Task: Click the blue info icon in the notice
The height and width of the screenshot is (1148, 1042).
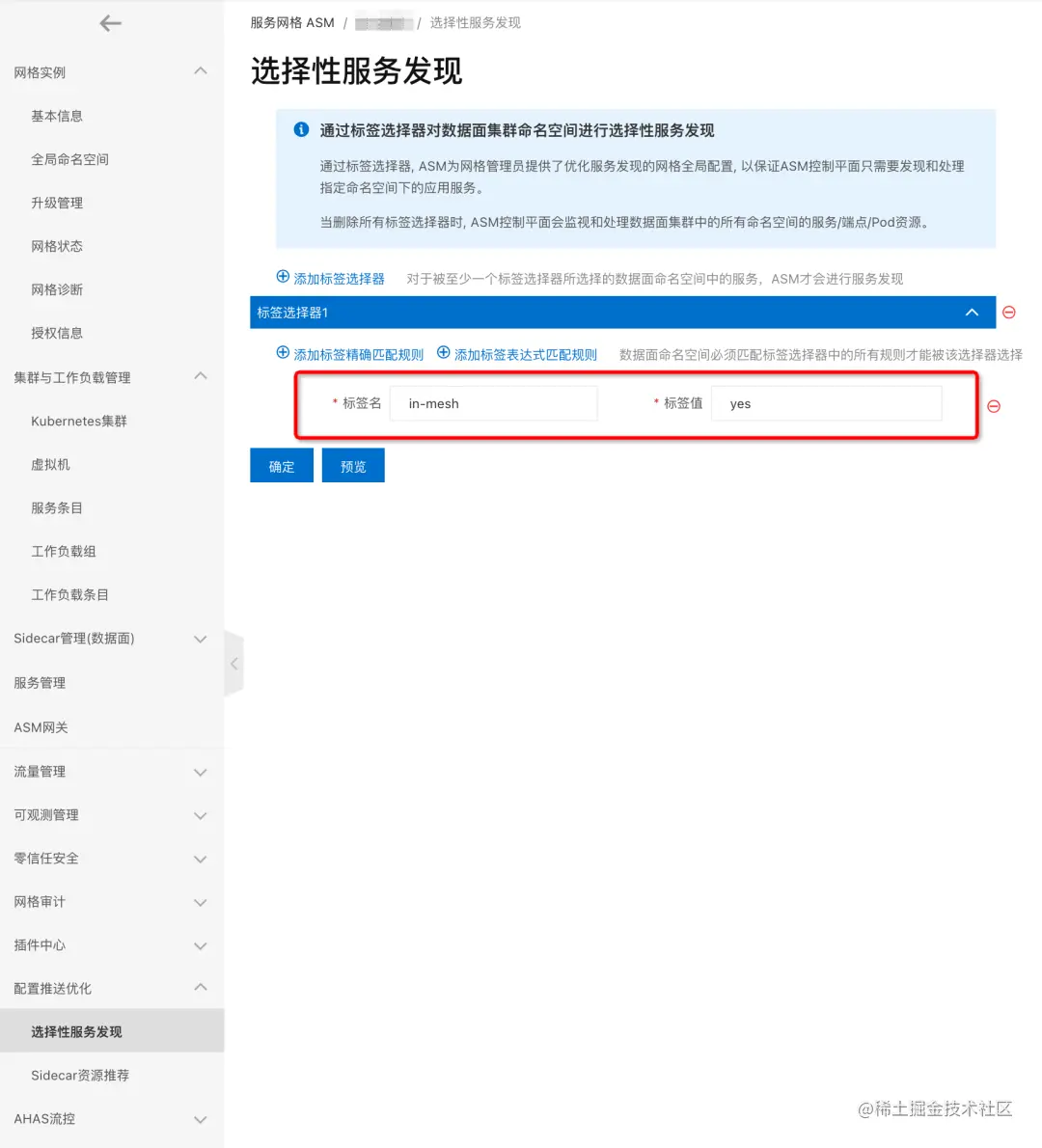Action: pyautogui.click(x=301, y=129)
